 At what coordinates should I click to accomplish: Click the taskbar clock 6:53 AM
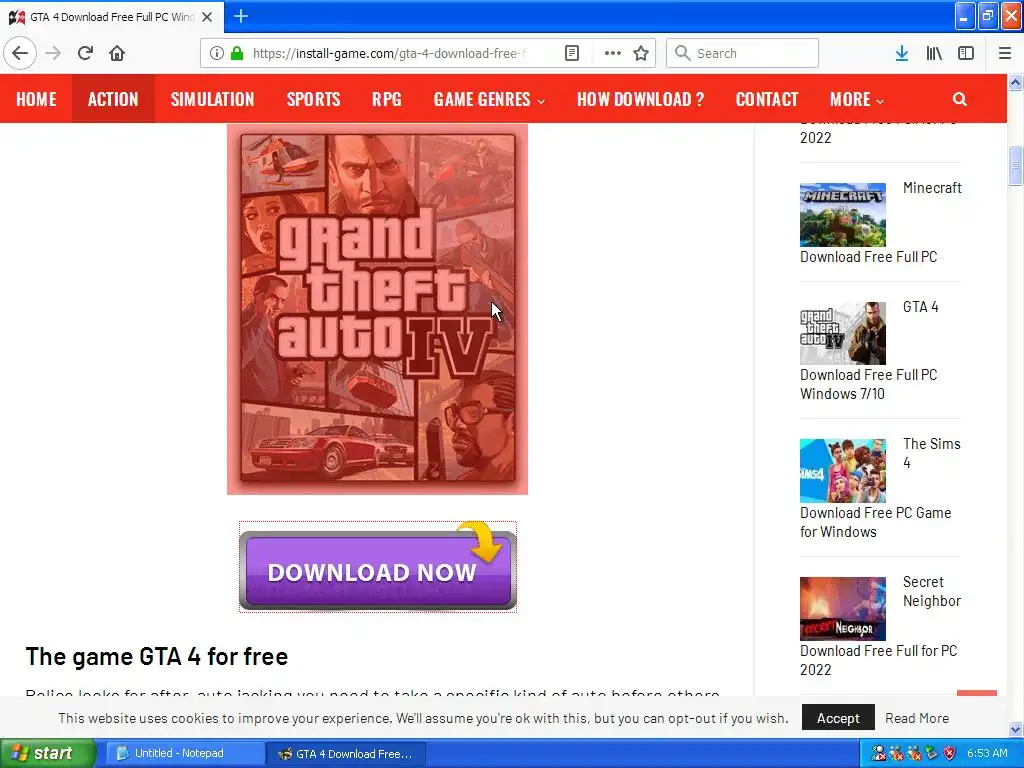point(987,753)
